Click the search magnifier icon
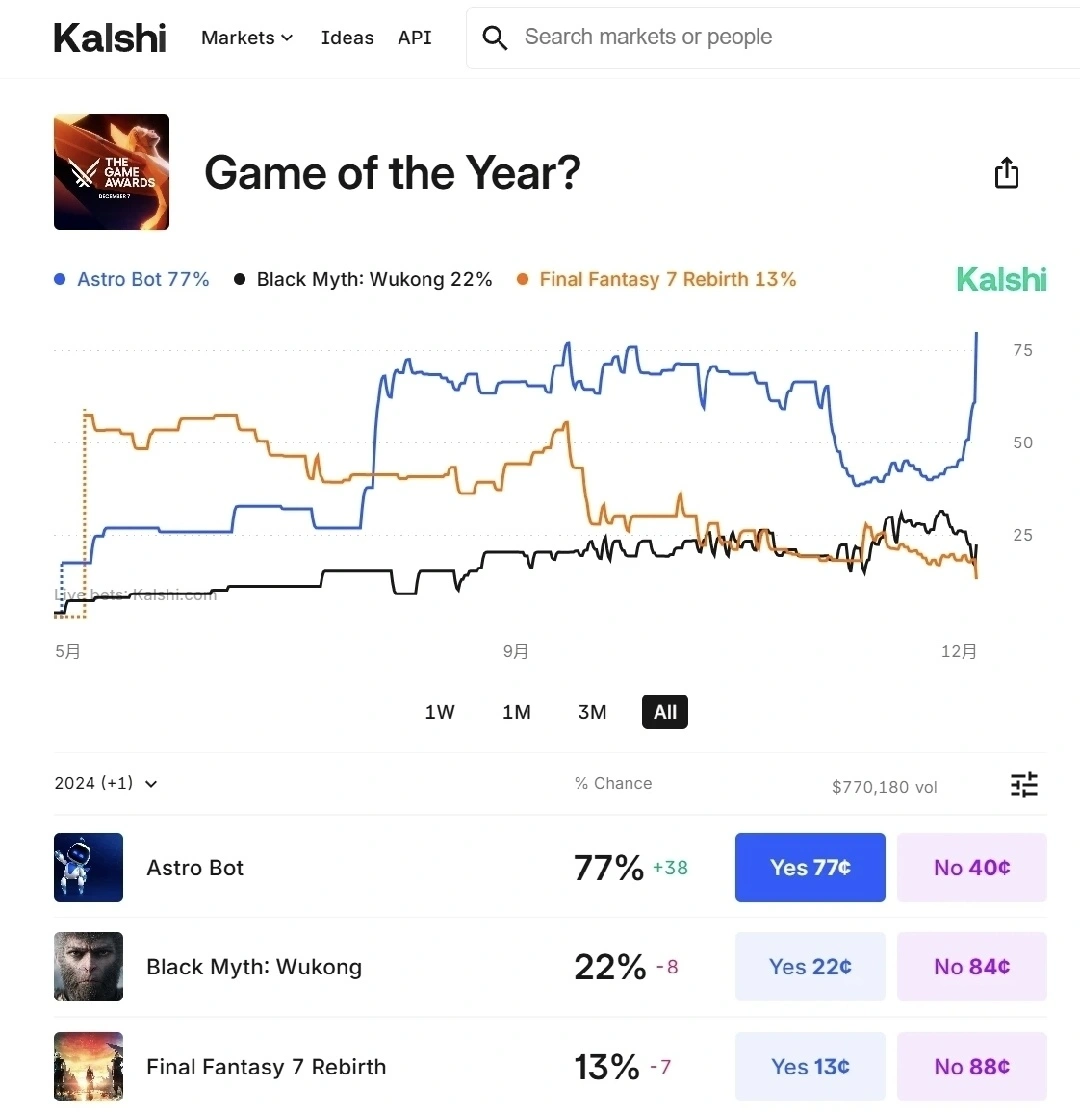 coord(494,38)
